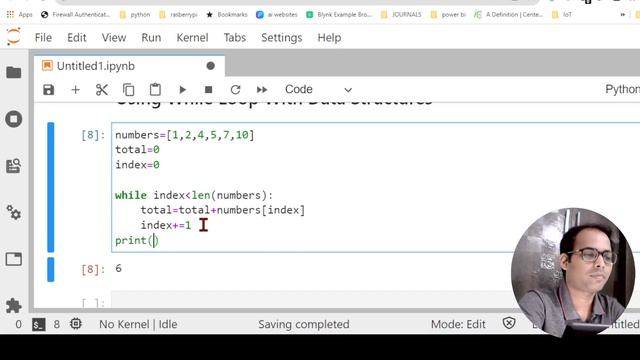Click the settings cog icon in status bar
The image size is (640, 360).
[76, 324]
